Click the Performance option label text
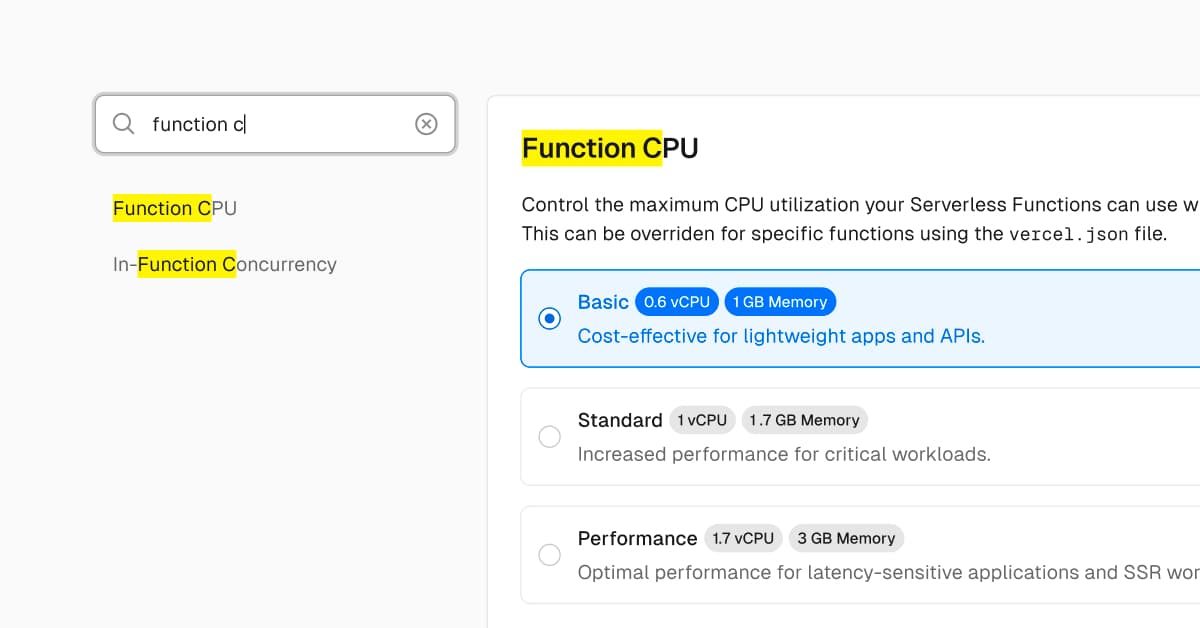Image resolution: width=1200 pixels, height=628 pixels. pyautogui.click(x=637, y=538)
